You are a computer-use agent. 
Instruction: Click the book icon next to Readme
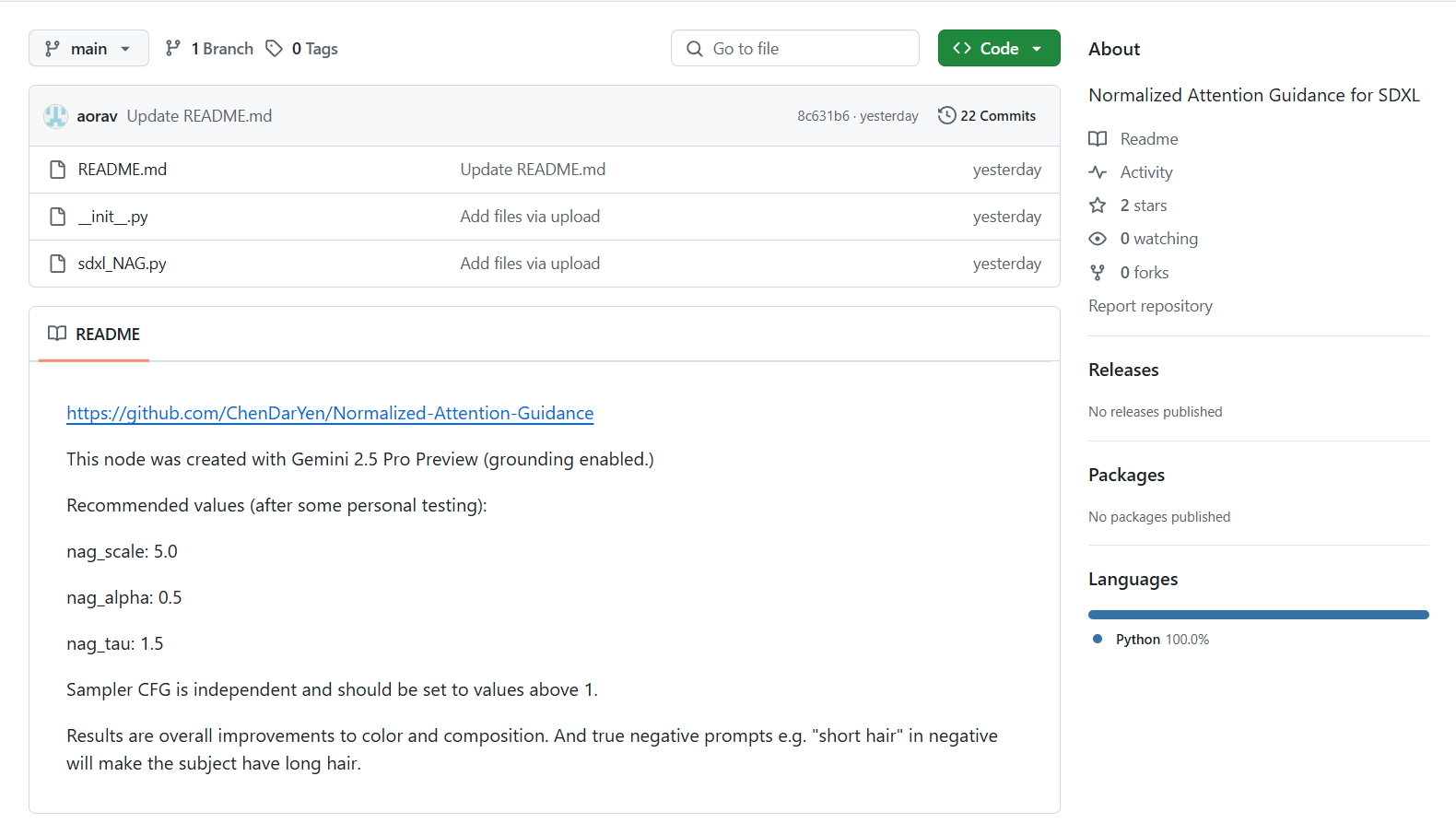pos(1098,139)
